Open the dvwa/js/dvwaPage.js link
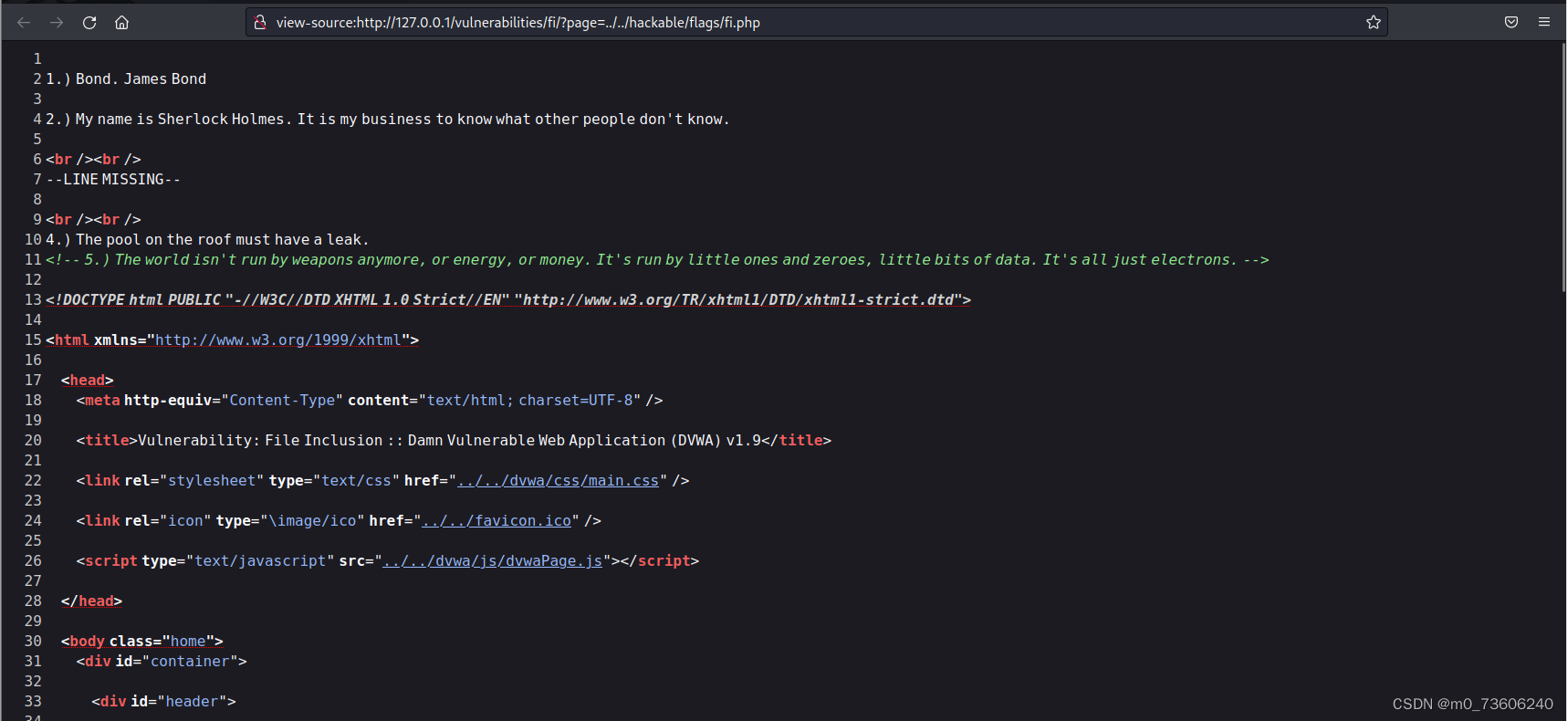 [x=493, y=560]
